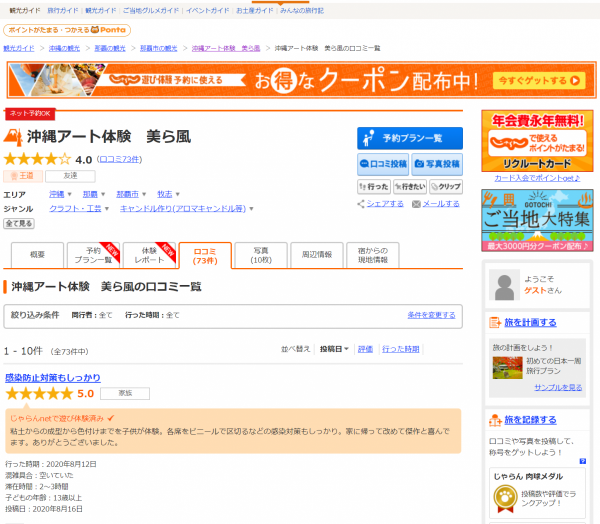Expand the キャンドル作り genre dropdown arrow

pyautogui.click(x=251, y=209)
